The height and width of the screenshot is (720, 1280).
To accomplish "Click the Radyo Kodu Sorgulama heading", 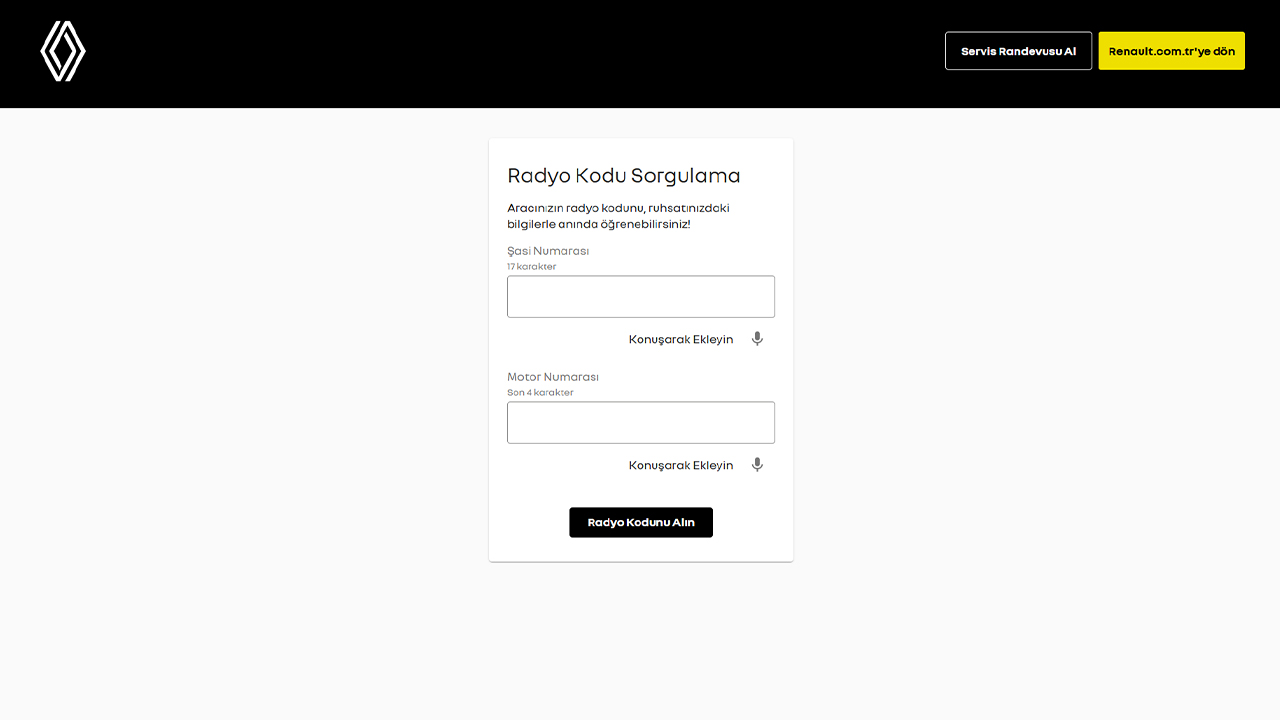I will [x=624, y=175].
